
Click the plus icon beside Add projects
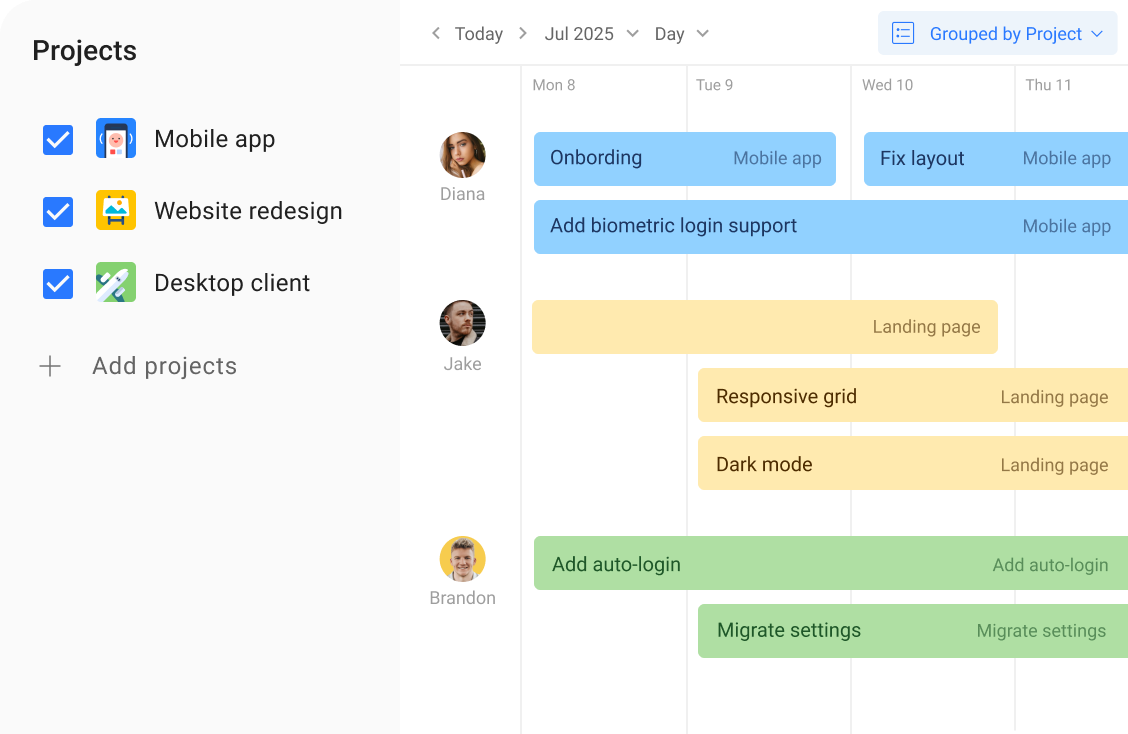(50, 366)
